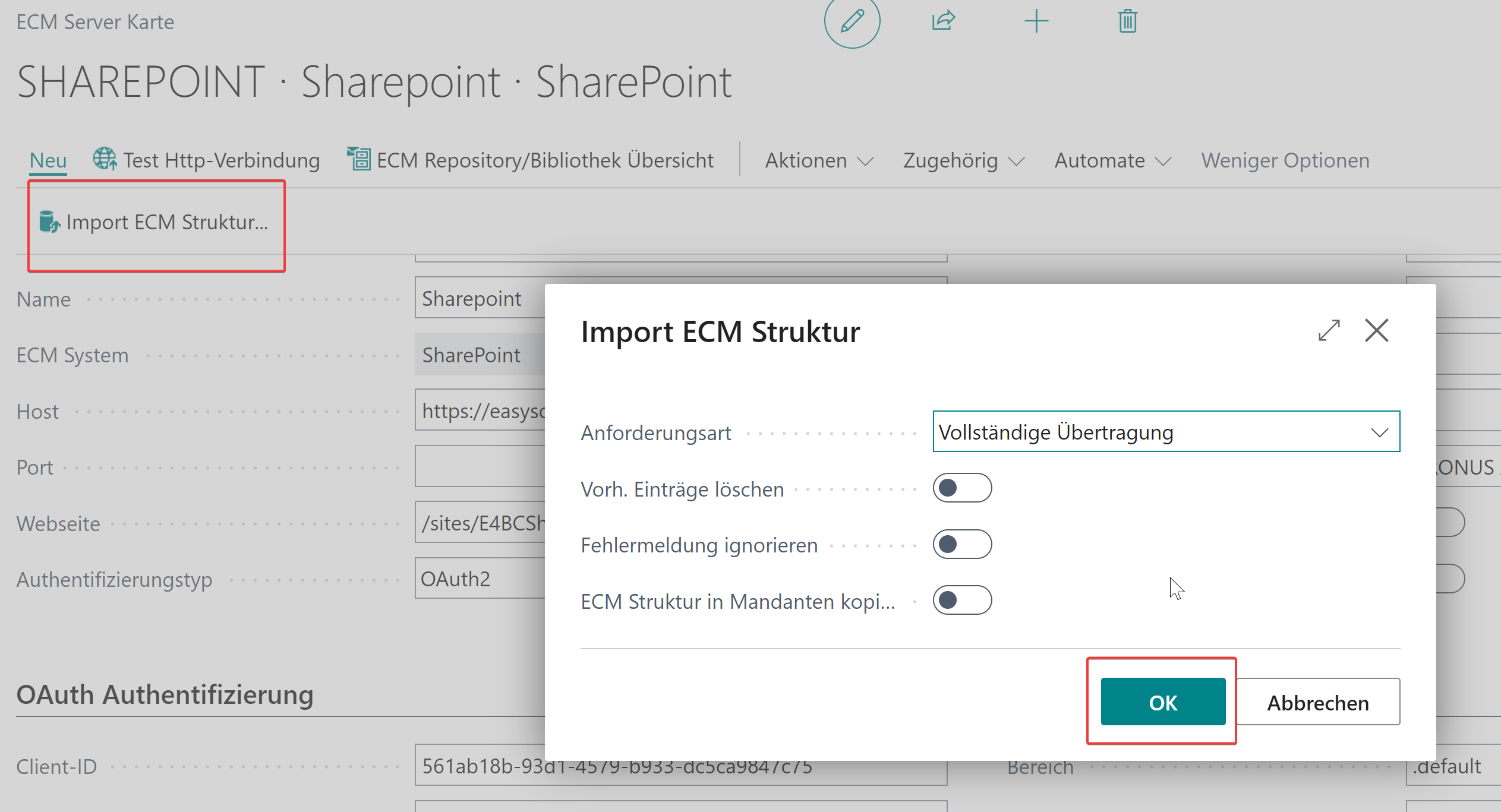Click the Test Http-Verbindung globe icon

[105, 159]
